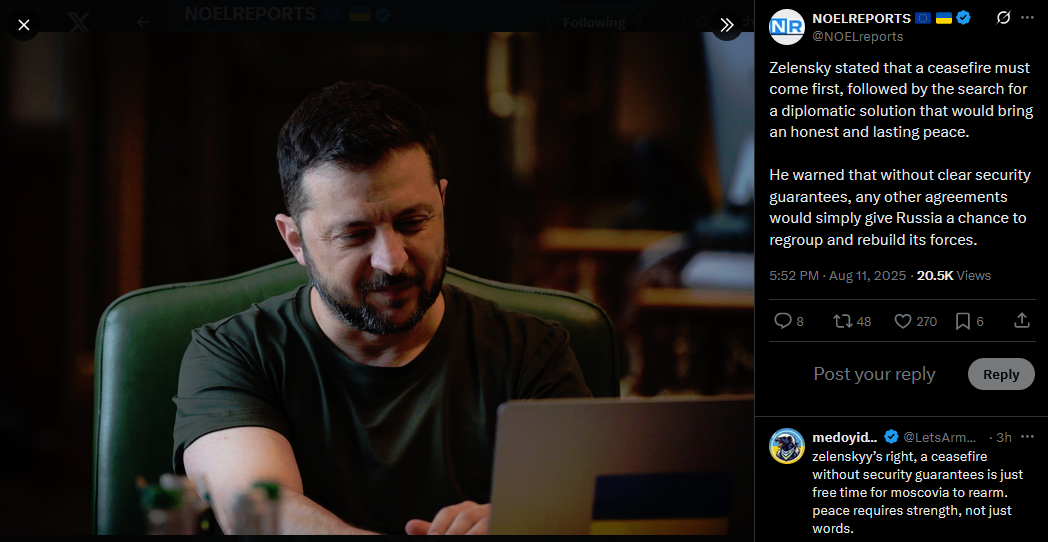
Task: Click the medoyid verified badge
Action: [892, 437]
